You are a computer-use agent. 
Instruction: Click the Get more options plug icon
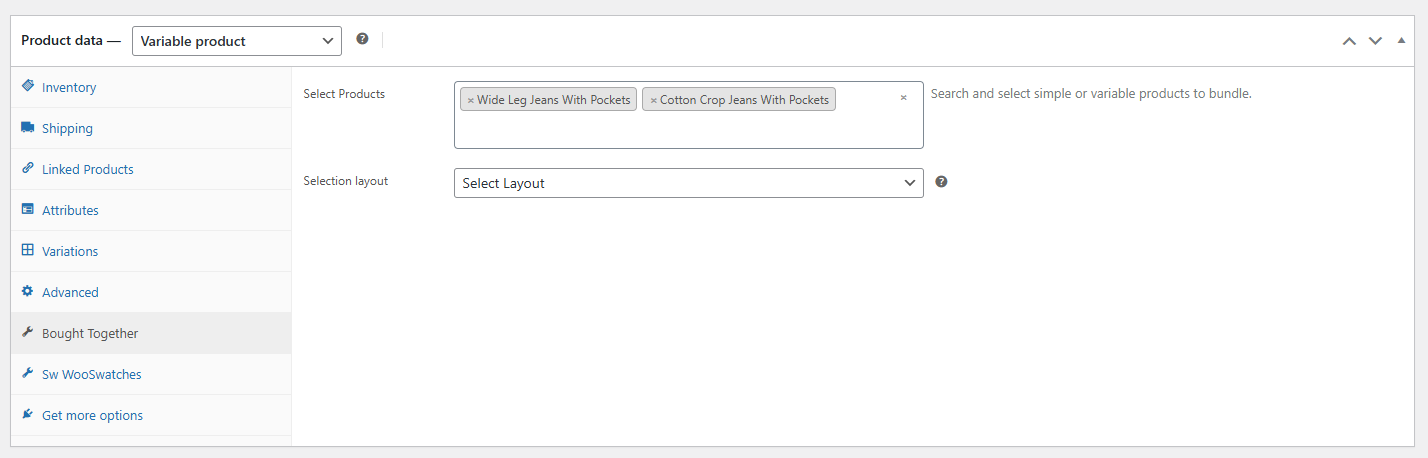coord(28,415)
